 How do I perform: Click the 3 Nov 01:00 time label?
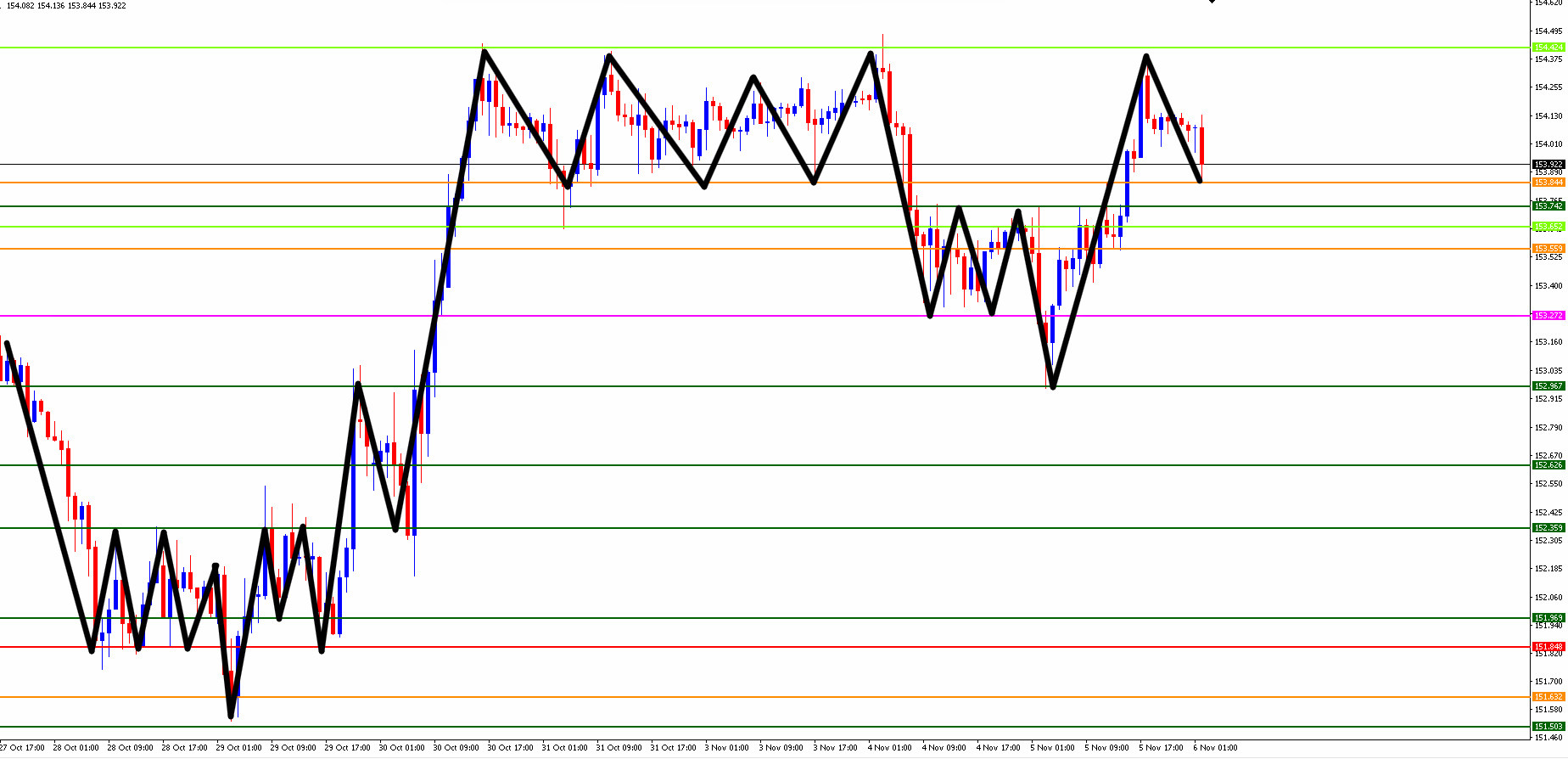[726, 748]
